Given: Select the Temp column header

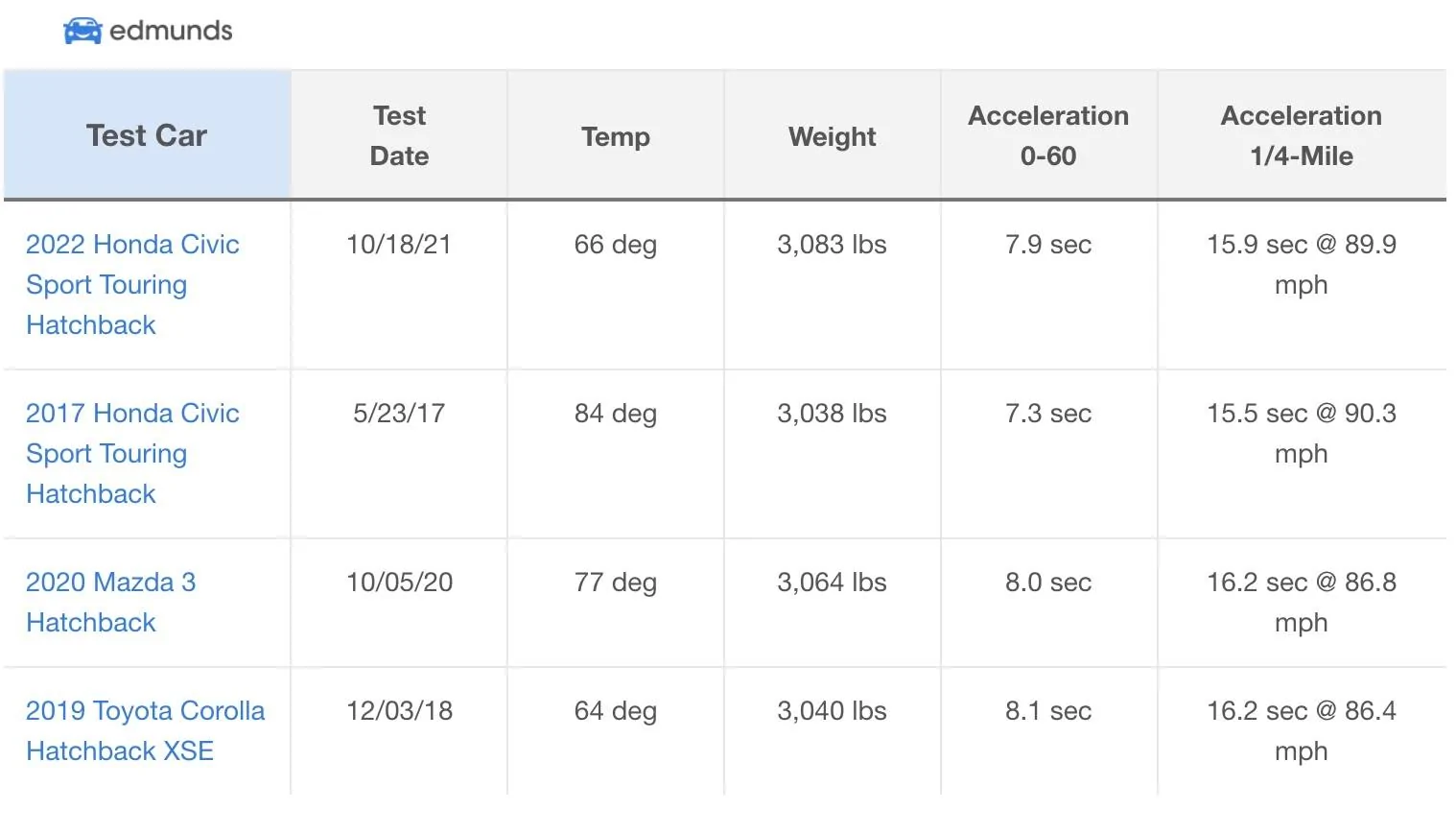Looking at the screenshot, I should click(615, 136).
